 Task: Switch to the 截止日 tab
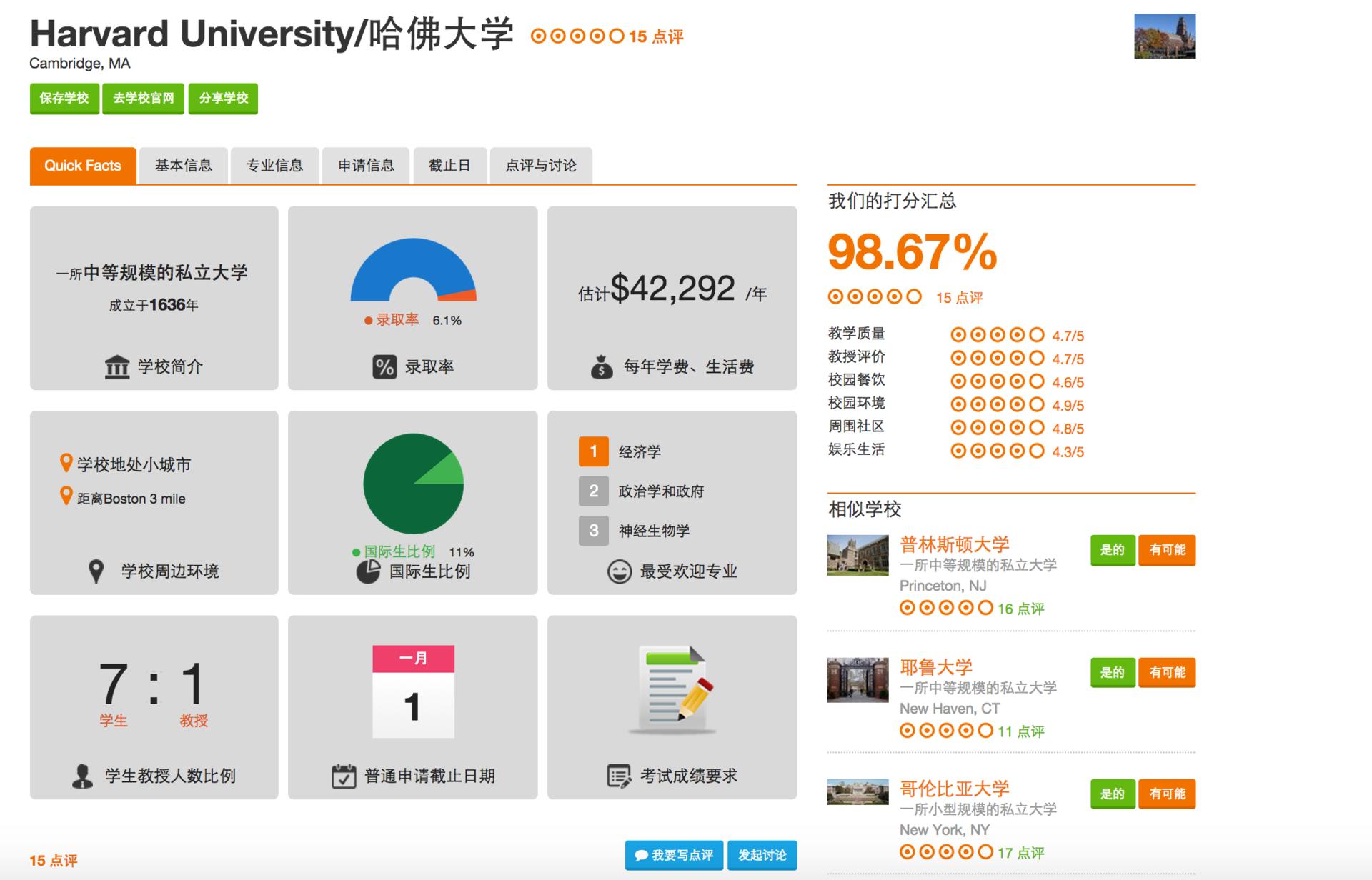coord(449,166)
